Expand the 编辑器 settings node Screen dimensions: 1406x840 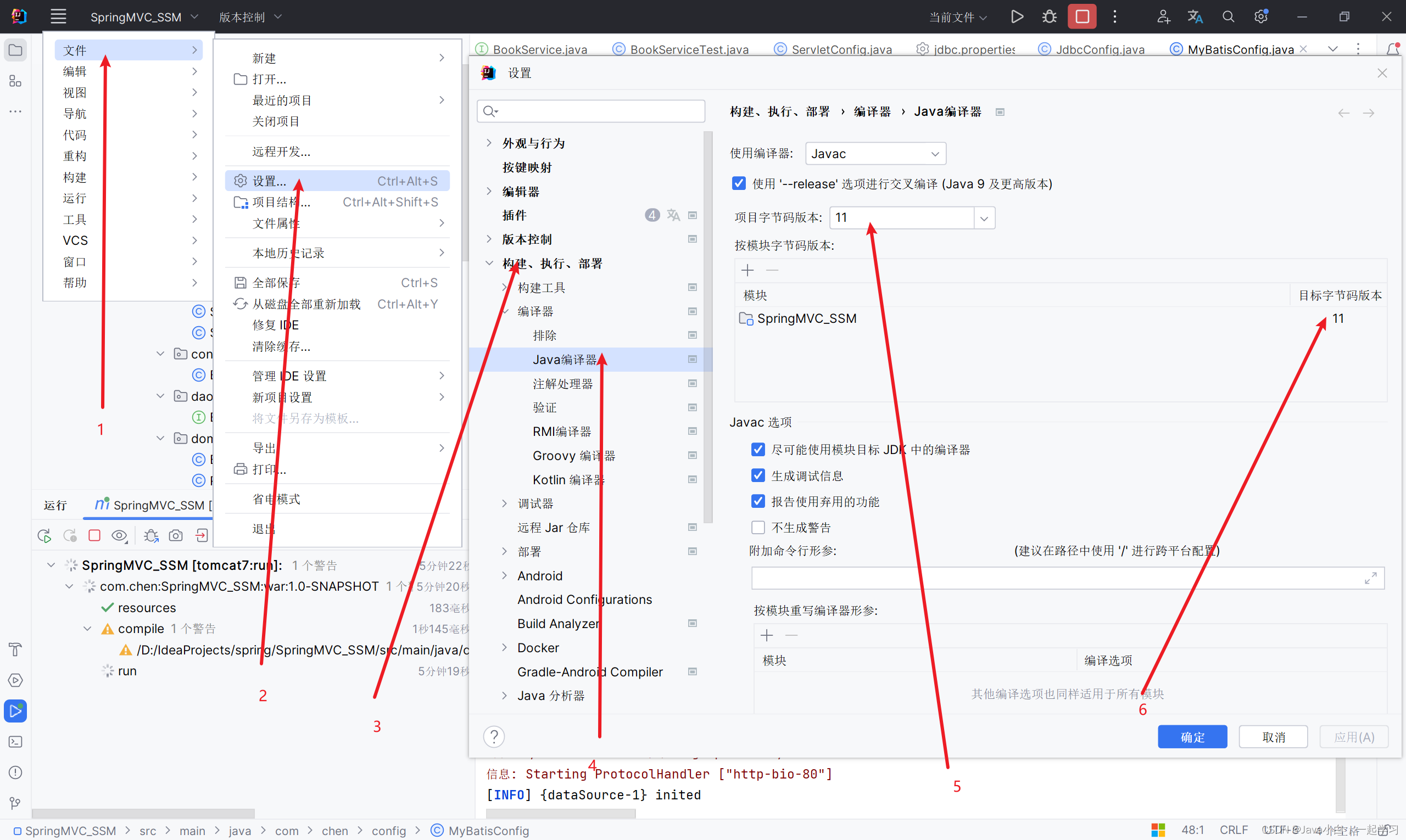point(489,191)
